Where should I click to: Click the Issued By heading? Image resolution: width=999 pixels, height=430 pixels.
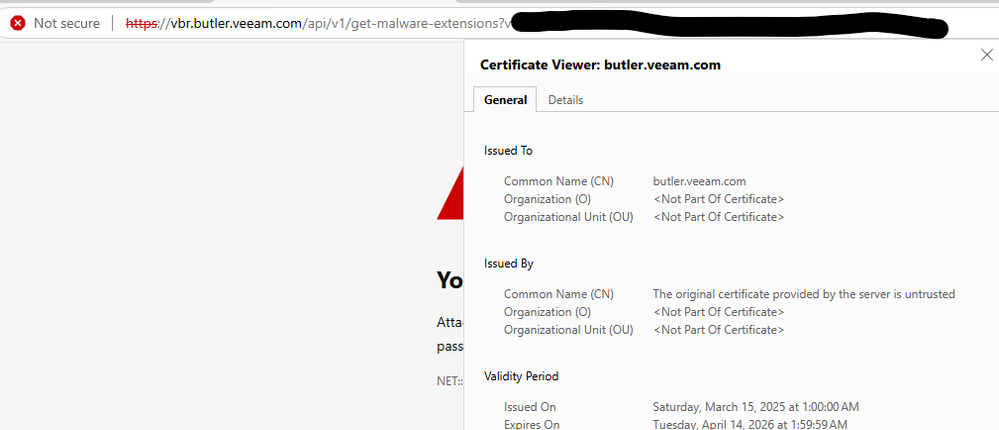point(508,264)
